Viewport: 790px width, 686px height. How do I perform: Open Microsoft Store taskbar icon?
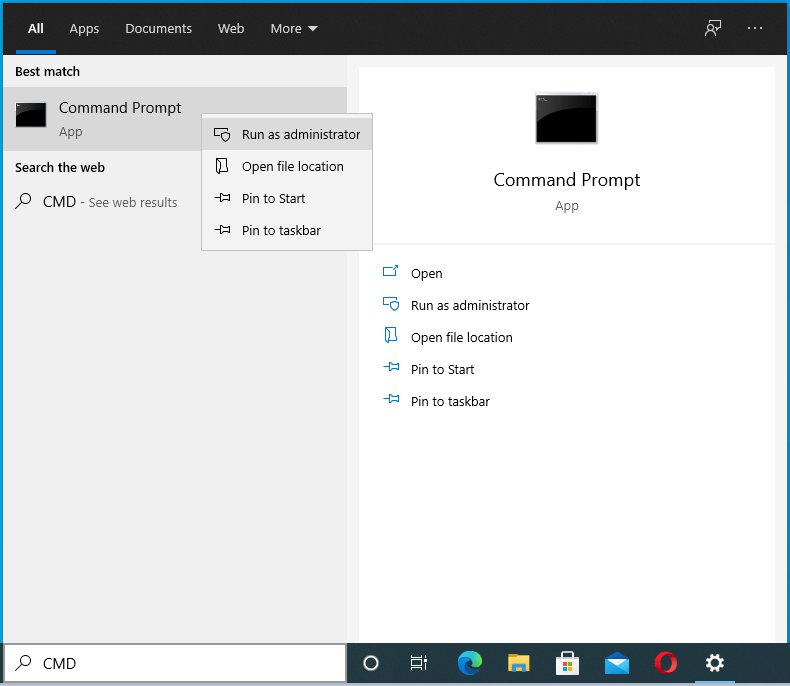[x=567, y=663]
